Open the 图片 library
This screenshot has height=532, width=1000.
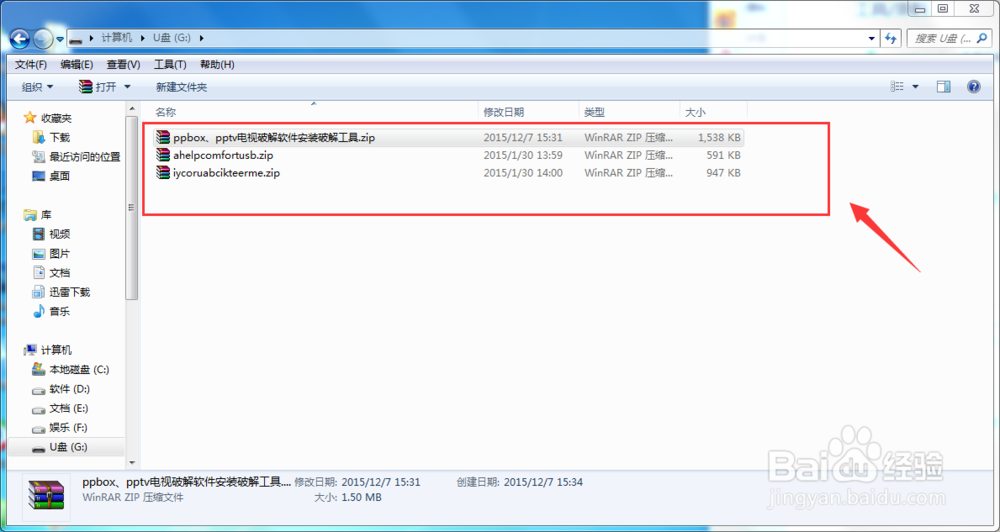coord(51,253)
